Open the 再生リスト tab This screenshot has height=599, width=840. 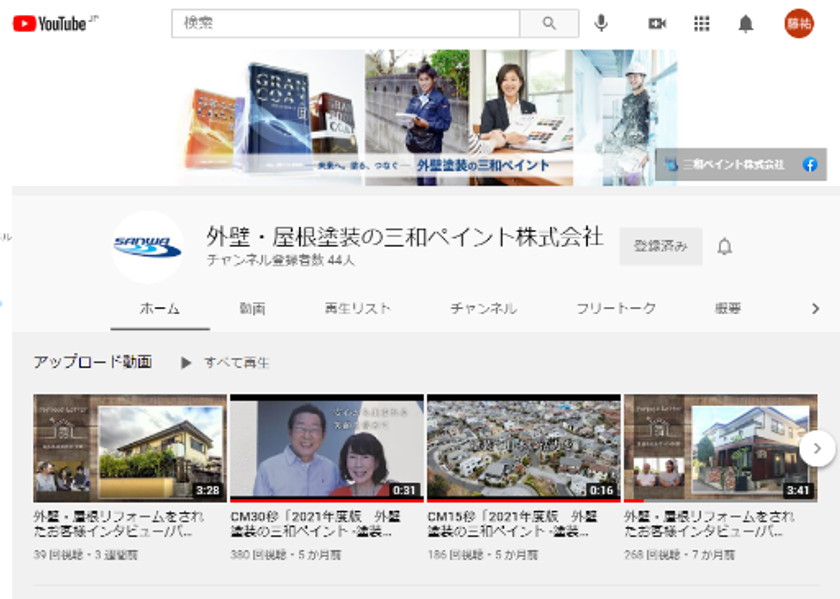click(357, 309)
